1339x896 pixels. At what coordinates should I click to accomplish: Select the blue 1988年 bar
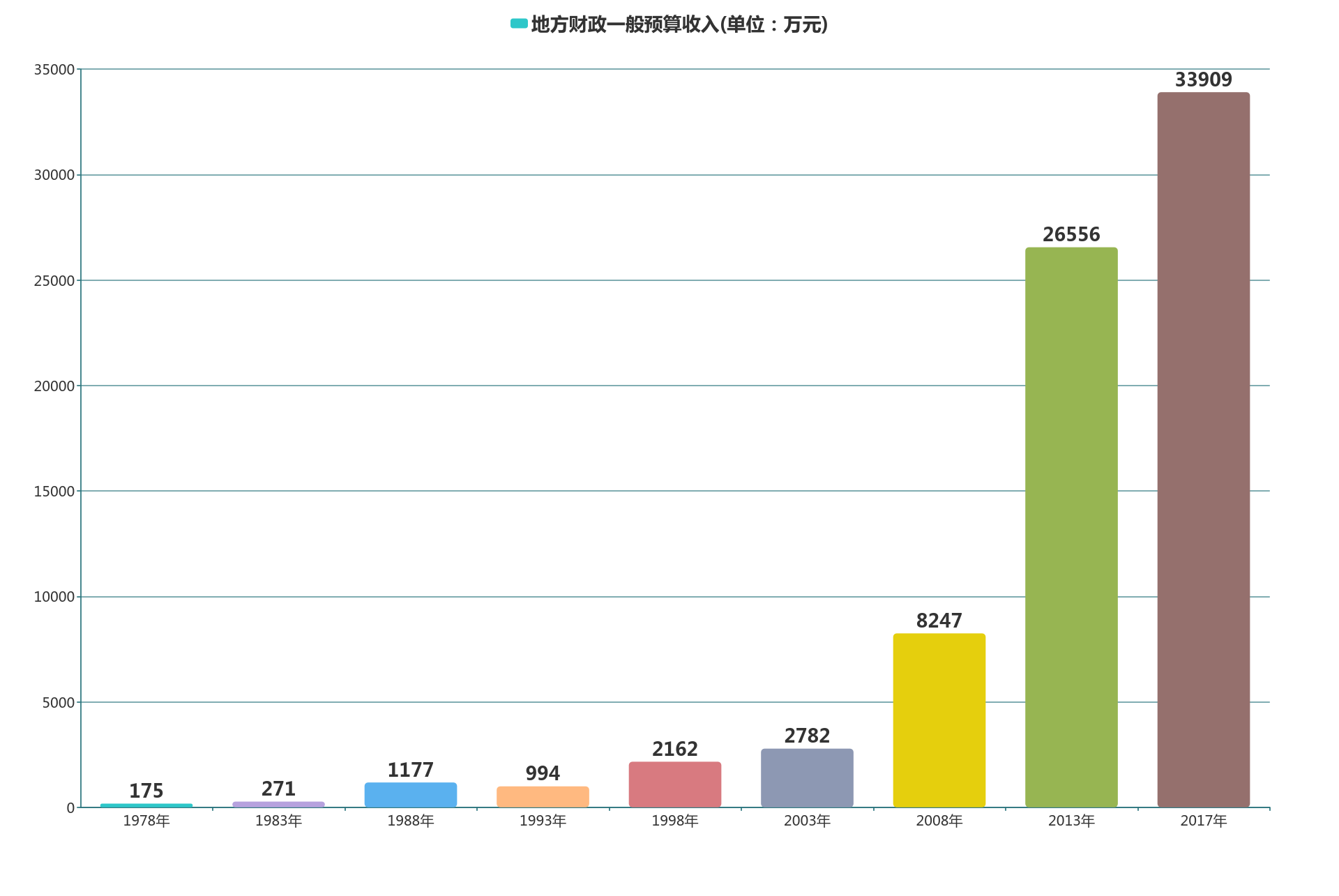click(411, 795)
